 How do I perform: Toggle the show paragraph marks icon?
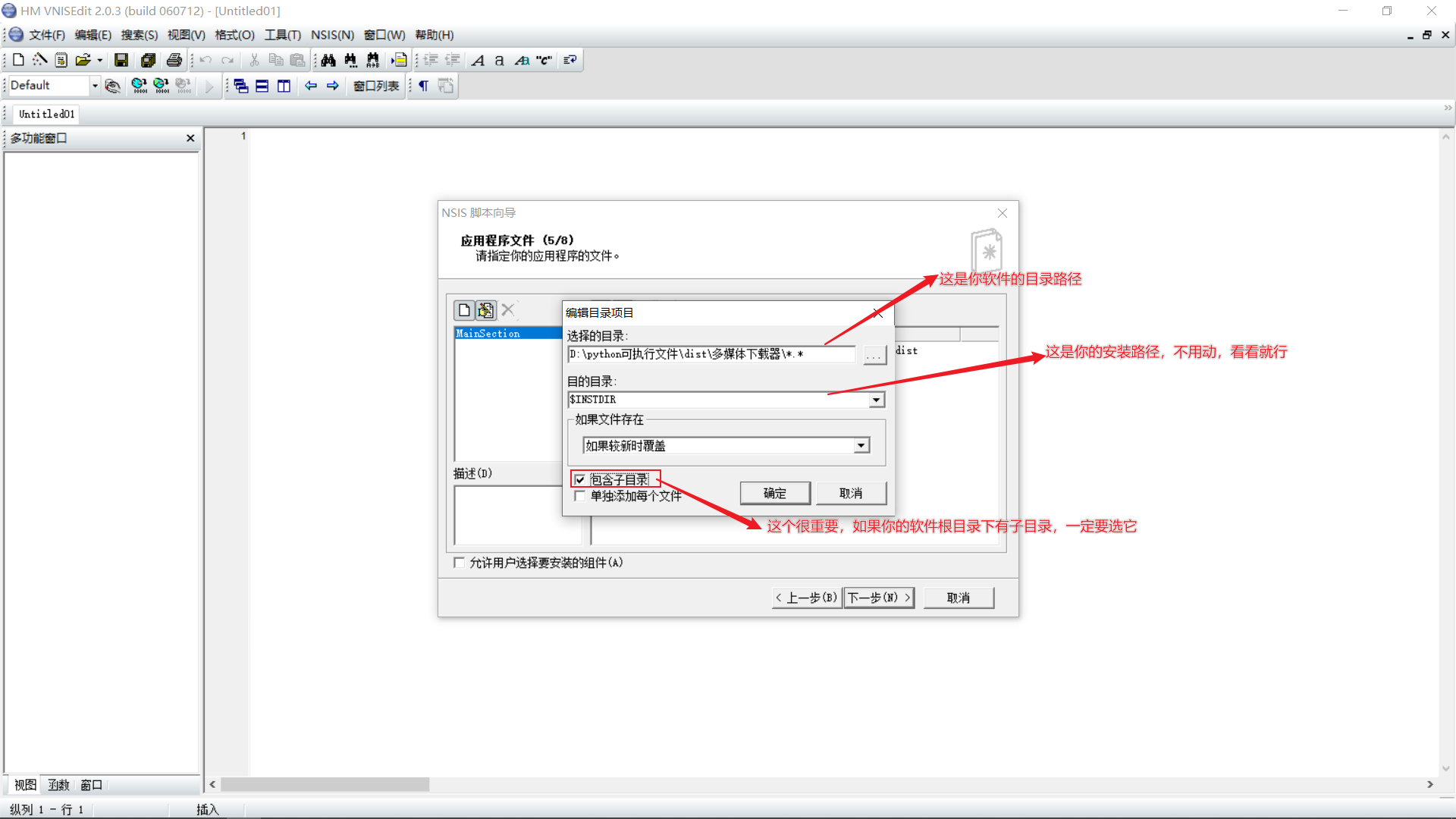pyautogui.click(x=424, y=86)
